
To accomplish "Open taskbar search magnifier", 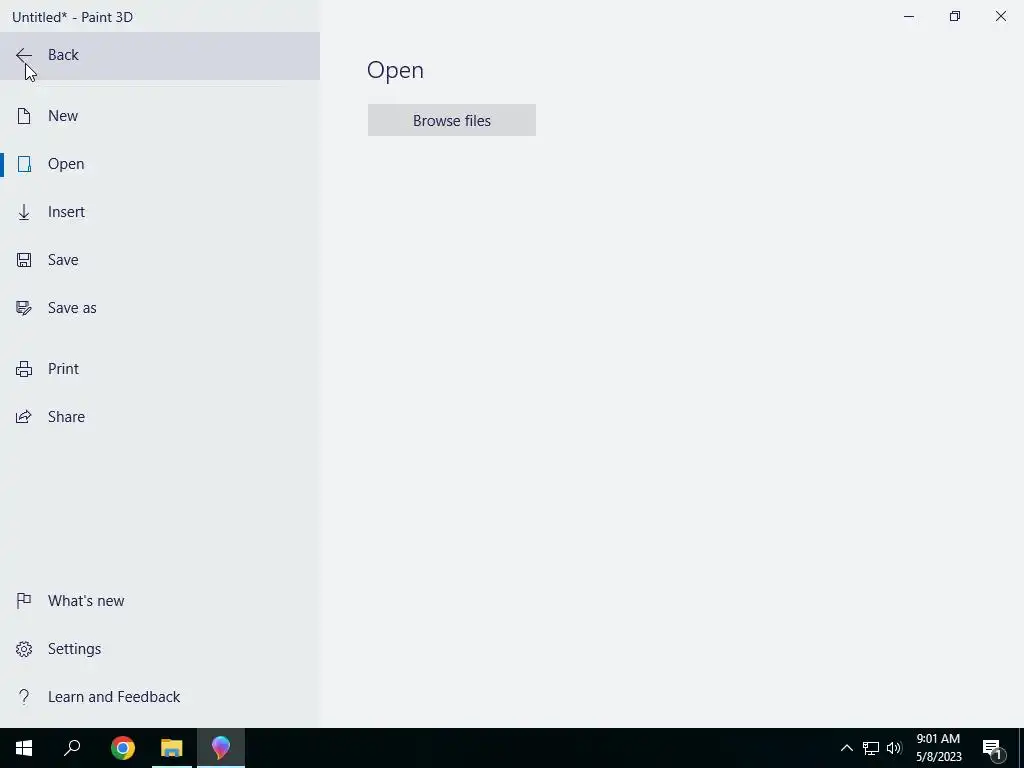I will (x=72, y=748).
